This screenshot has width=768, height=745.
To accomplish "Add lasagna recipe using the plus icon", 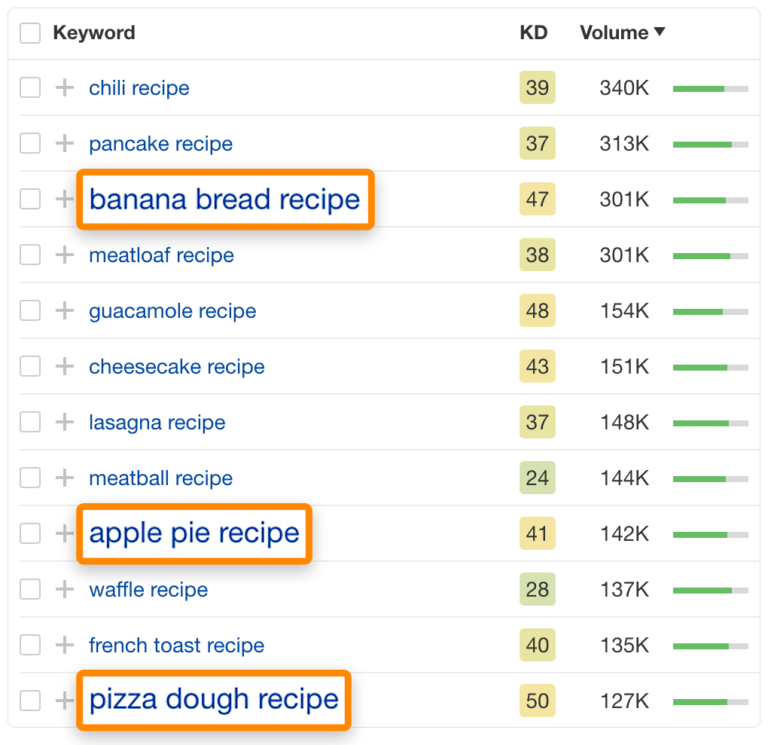I will tap(64, 422).
